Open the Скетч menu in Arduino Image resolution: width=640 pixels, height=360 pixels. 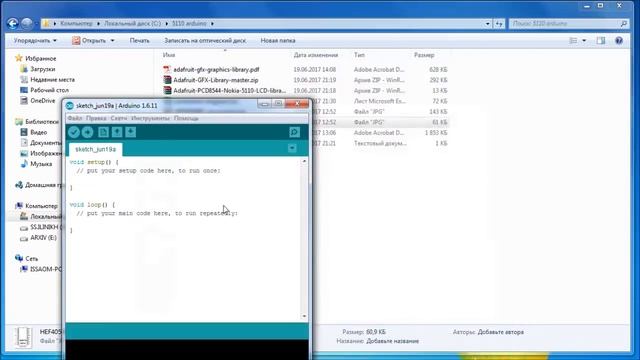119,118
